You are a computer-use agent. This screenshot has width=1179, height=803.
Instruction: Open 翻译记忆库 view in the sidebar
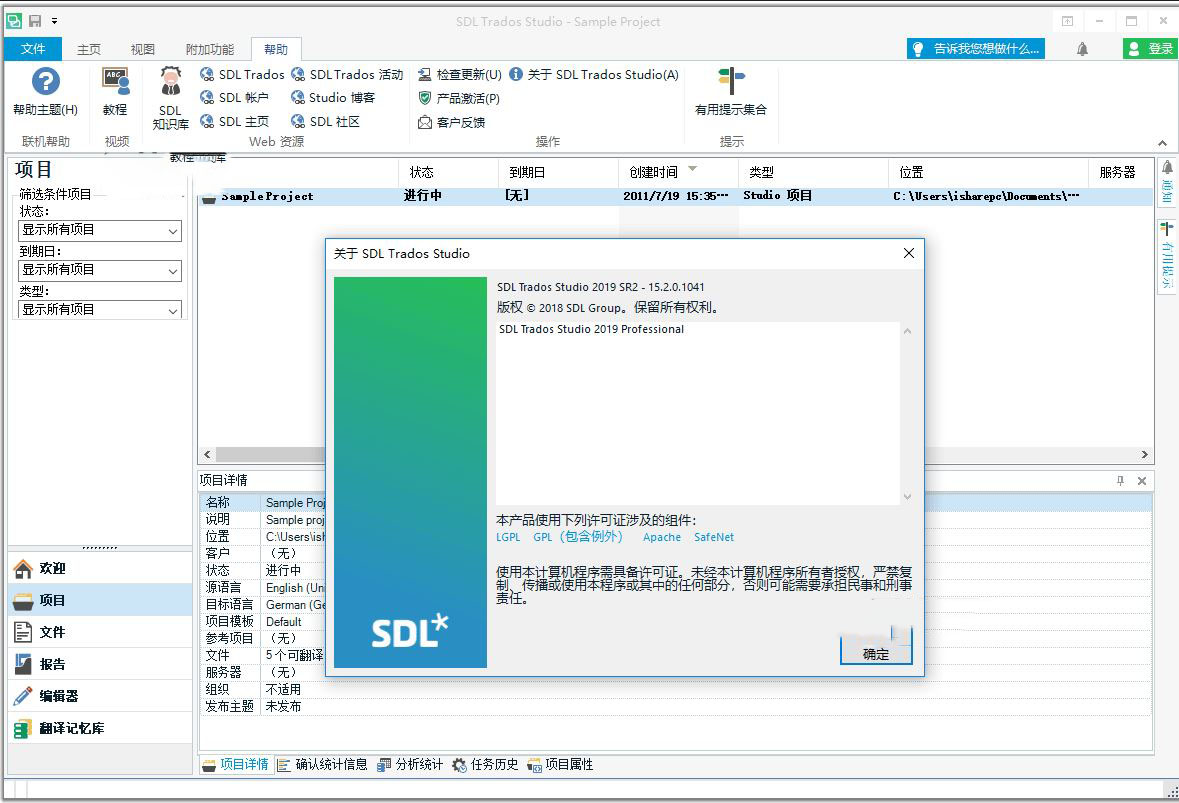[71, 728]
